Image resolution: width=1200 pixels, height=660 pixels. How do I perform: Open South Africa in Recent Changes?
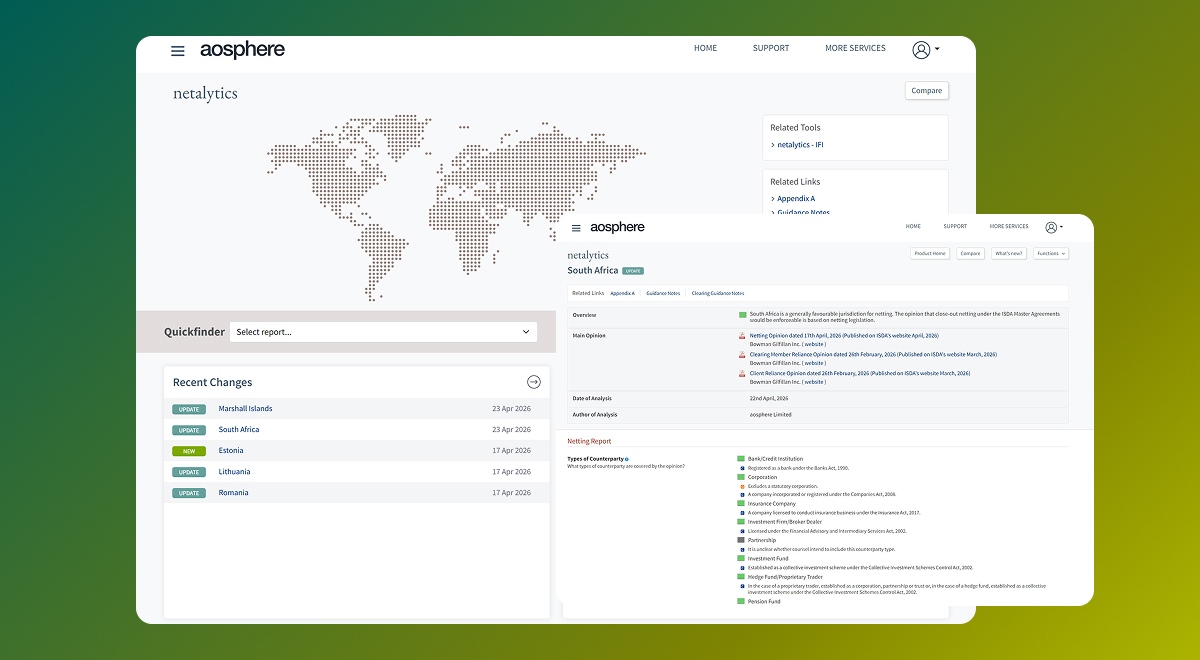(x=239, y=430)
